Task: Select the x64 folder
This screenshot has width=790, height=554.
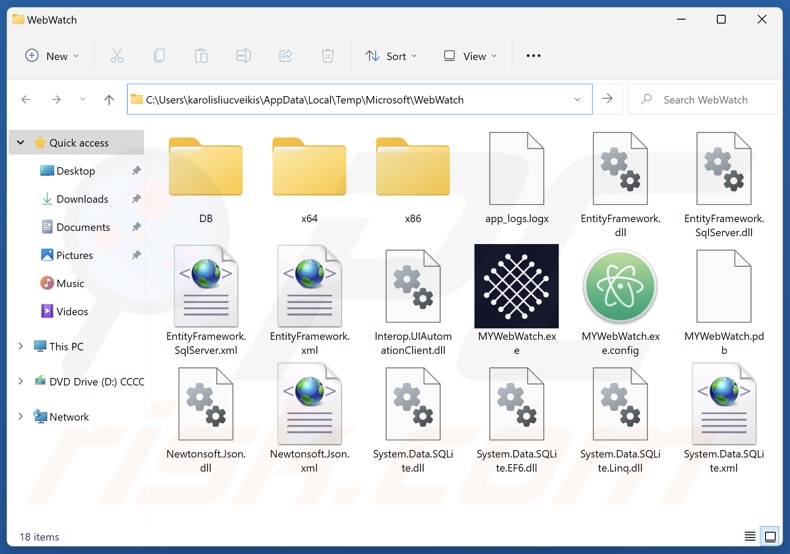Action: (309, 179)
